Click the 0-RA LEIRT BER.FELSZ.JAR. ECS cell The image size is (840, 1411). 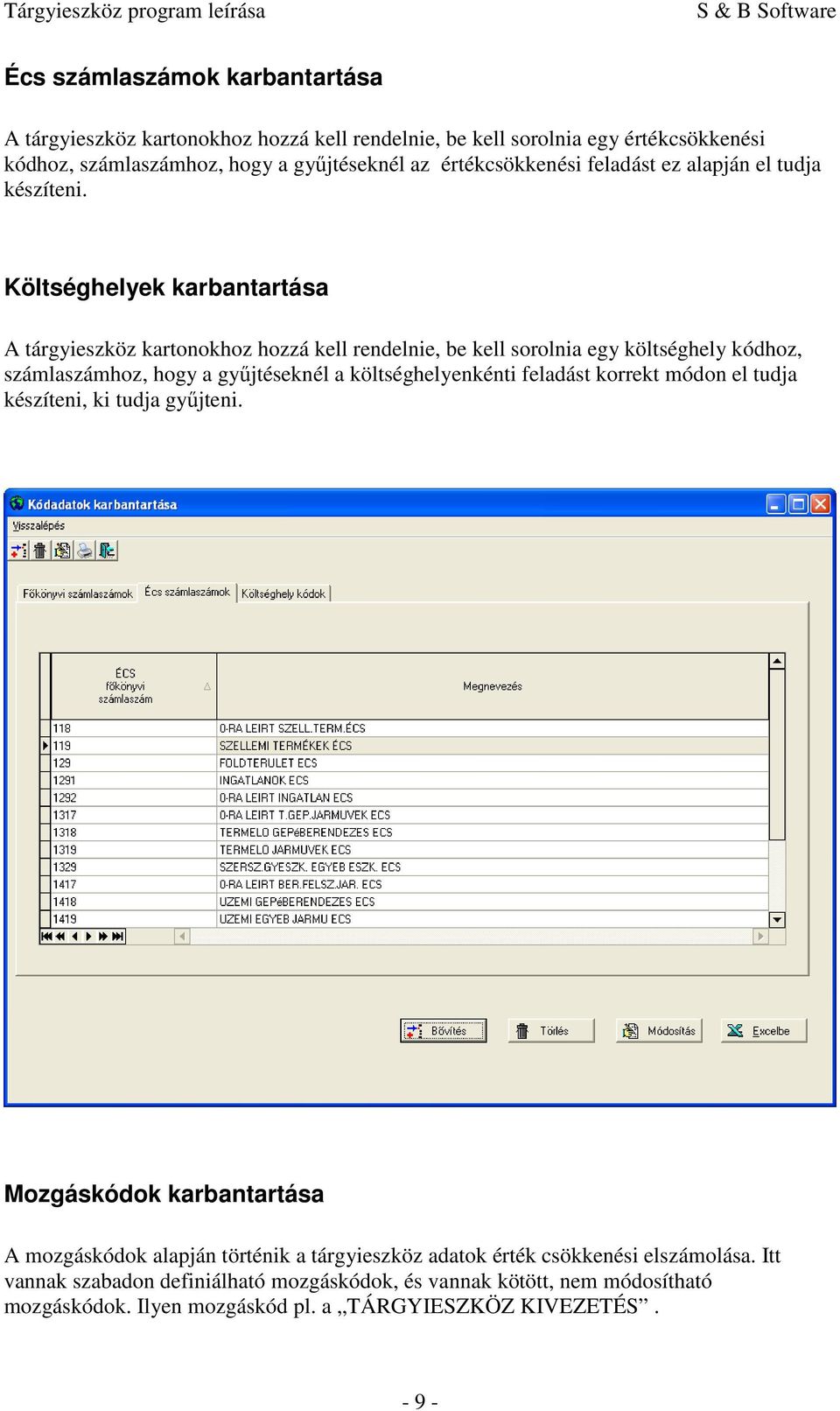point(493,885)
